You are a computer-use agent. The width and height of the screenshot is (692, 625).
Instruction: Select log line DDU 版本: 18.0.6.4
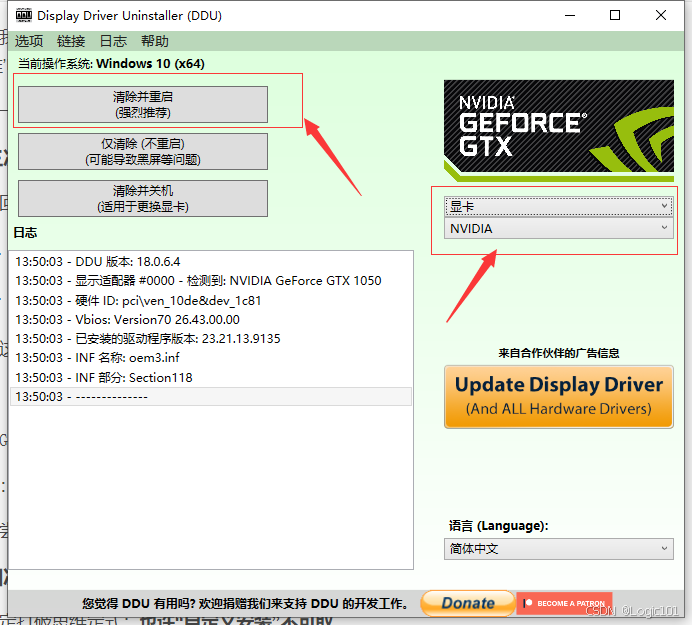click(211, 262)
